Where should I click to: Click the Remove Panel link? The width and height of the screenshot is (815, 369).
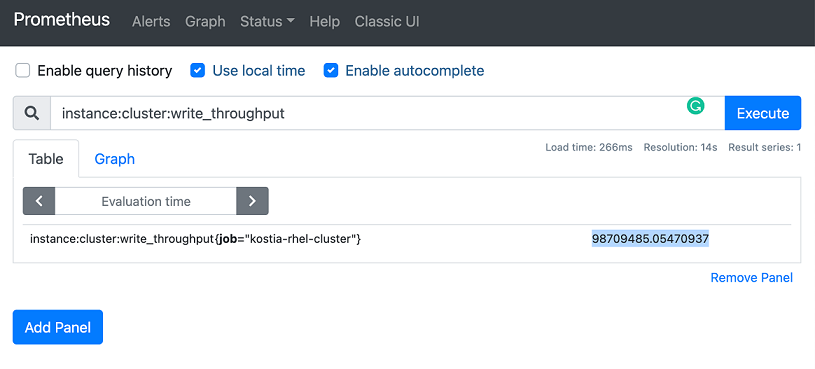click(x=752, y=278)
